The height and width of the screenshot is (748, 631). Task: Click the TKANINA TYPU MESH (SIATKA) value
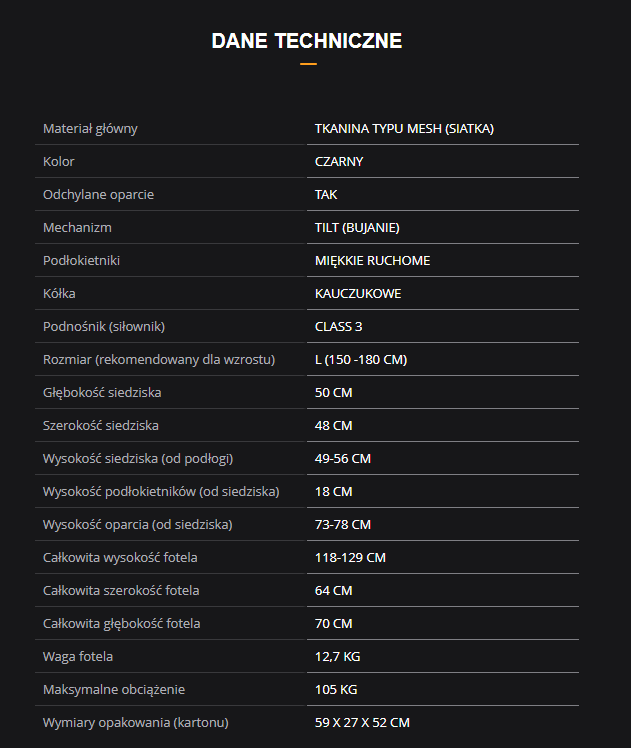point(404,128)
